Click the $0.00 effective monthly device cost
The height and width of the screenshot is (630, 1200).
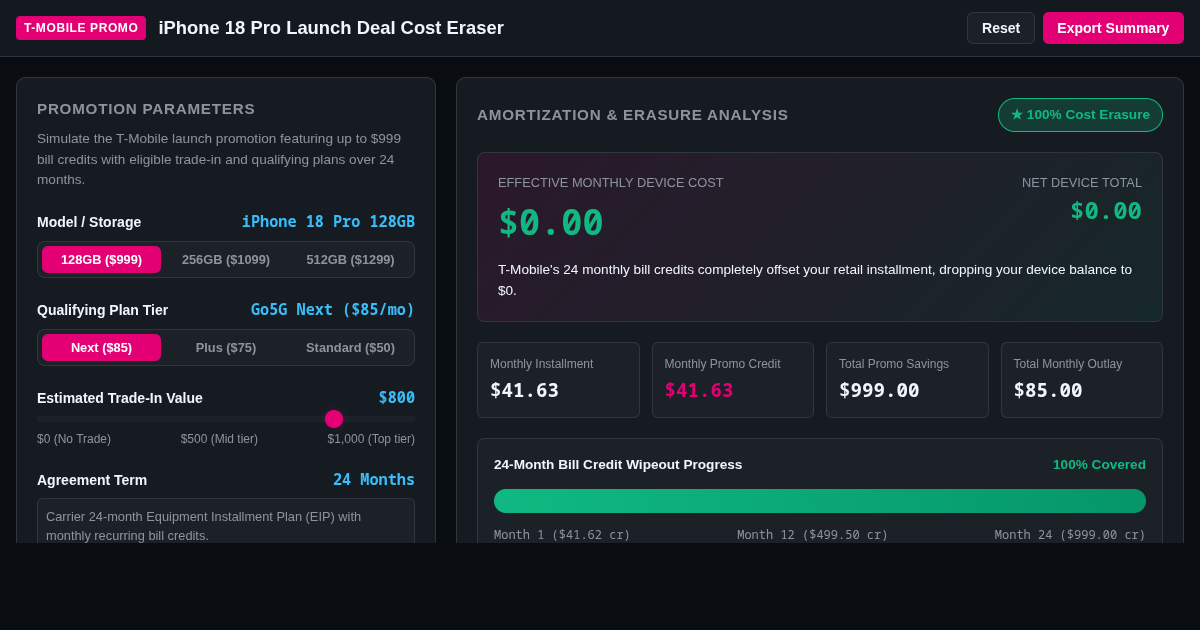pos(551,222)
